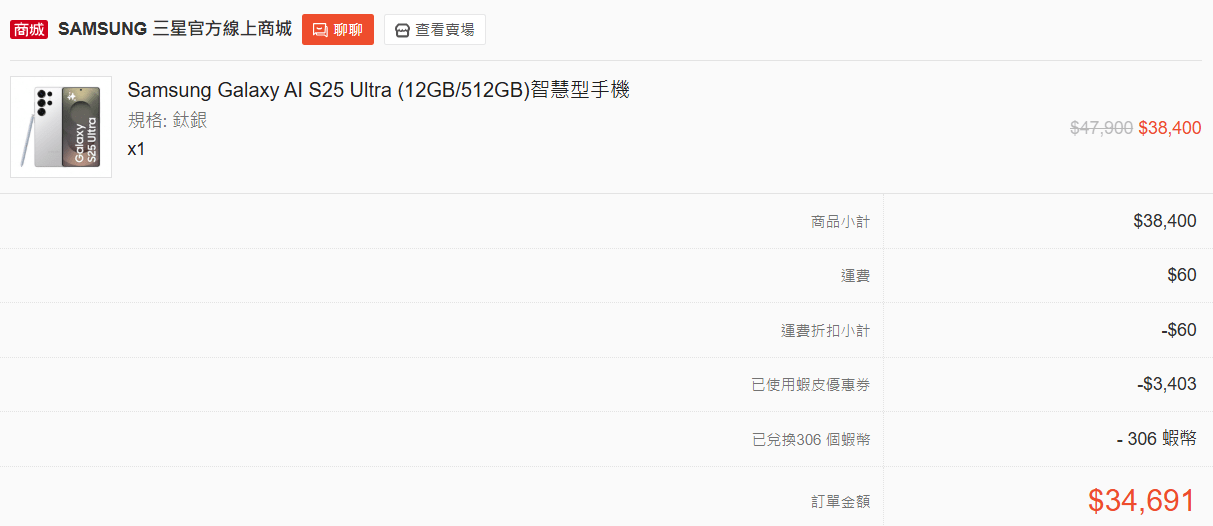Click the 訂單金額 order total label
The height and width of the screenshot is (526, 1213).
coord(840,502)
